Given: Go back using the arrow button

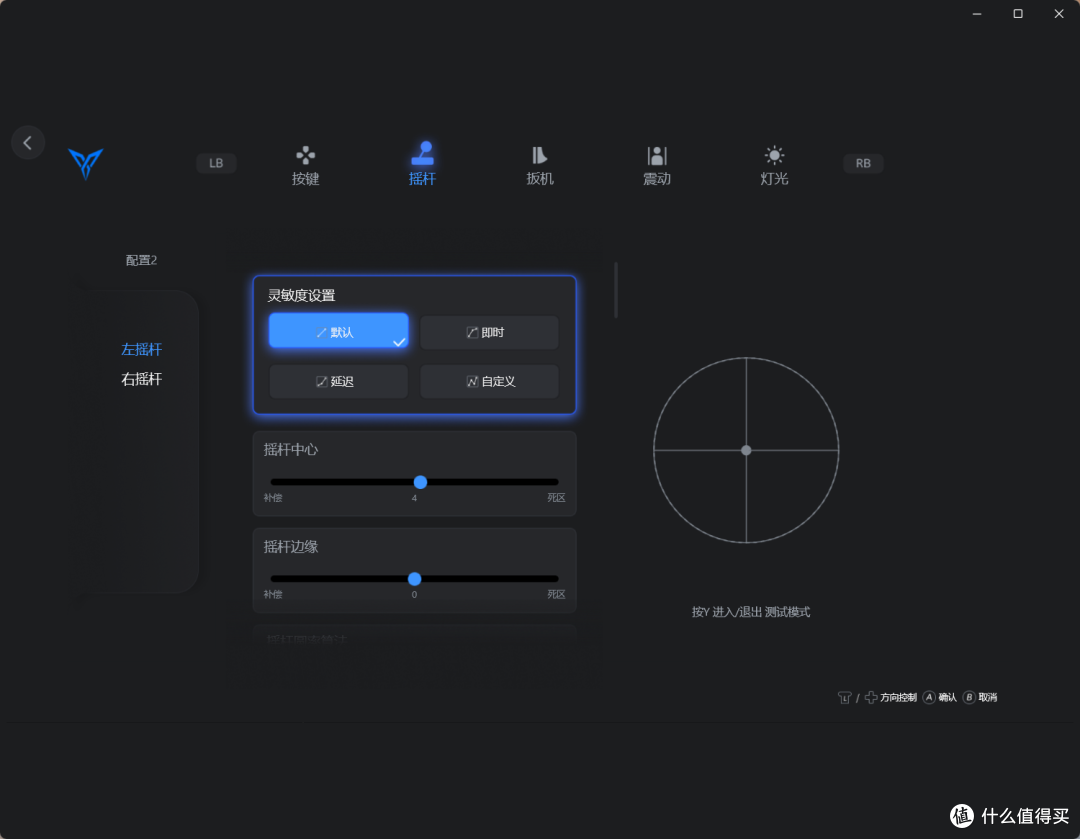Looking at the screenshot, I should pyautogui.click(x=28, y=143).
